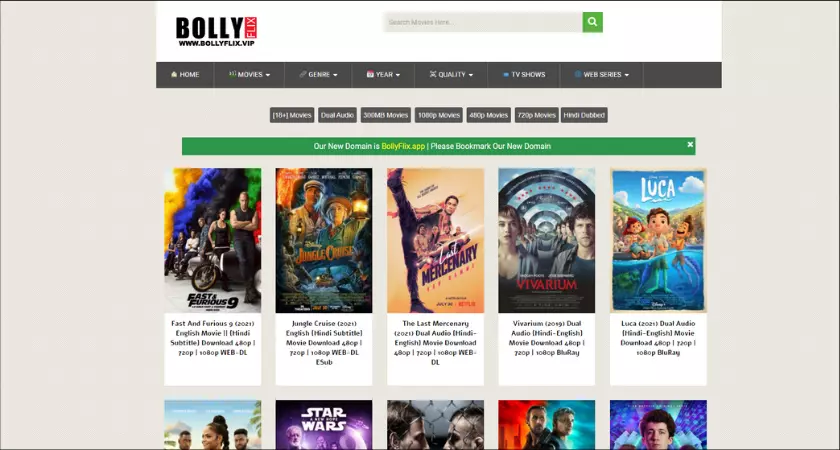Expand the Genre dropdown arrow
840x450 pixels.
pyautogui.click(x=335, y=75)
